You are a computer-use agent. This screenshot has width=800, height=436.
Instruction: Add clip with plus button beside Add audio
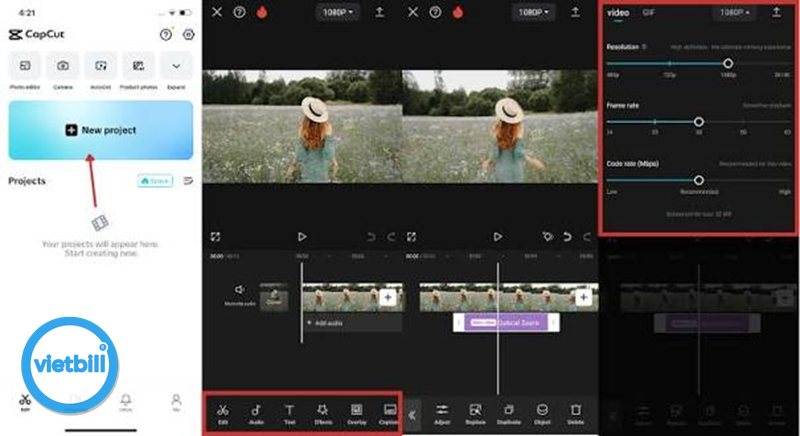coord(388,297)
